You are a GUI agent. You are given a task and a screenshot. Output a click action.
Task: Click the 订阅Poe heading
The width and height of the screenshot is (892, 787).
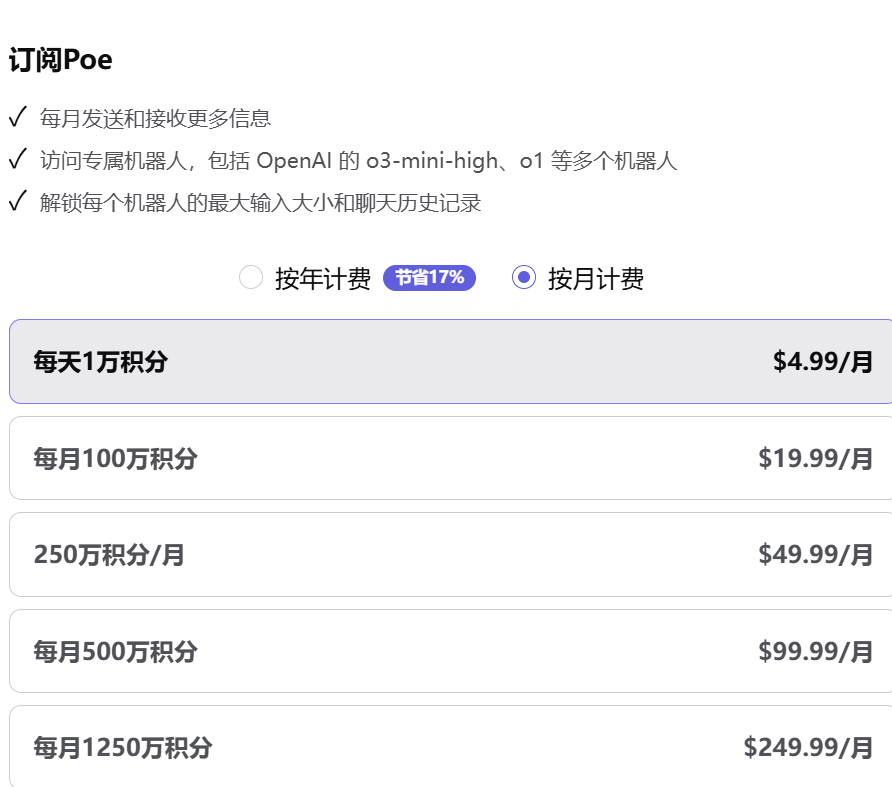point(60,61)
